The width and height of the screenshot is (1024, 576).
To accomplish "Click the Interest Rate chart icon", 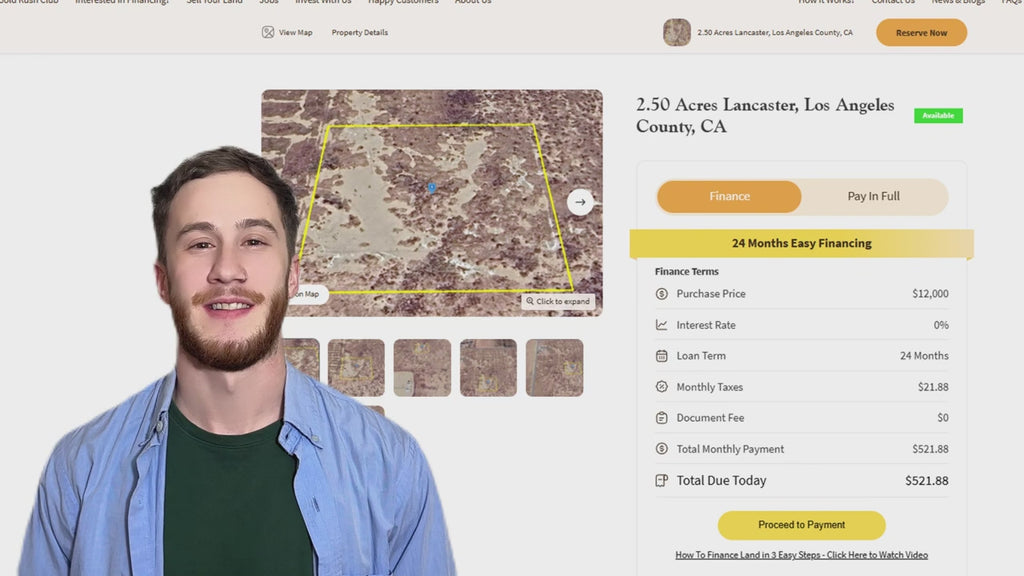I will (x=661, y=325).
